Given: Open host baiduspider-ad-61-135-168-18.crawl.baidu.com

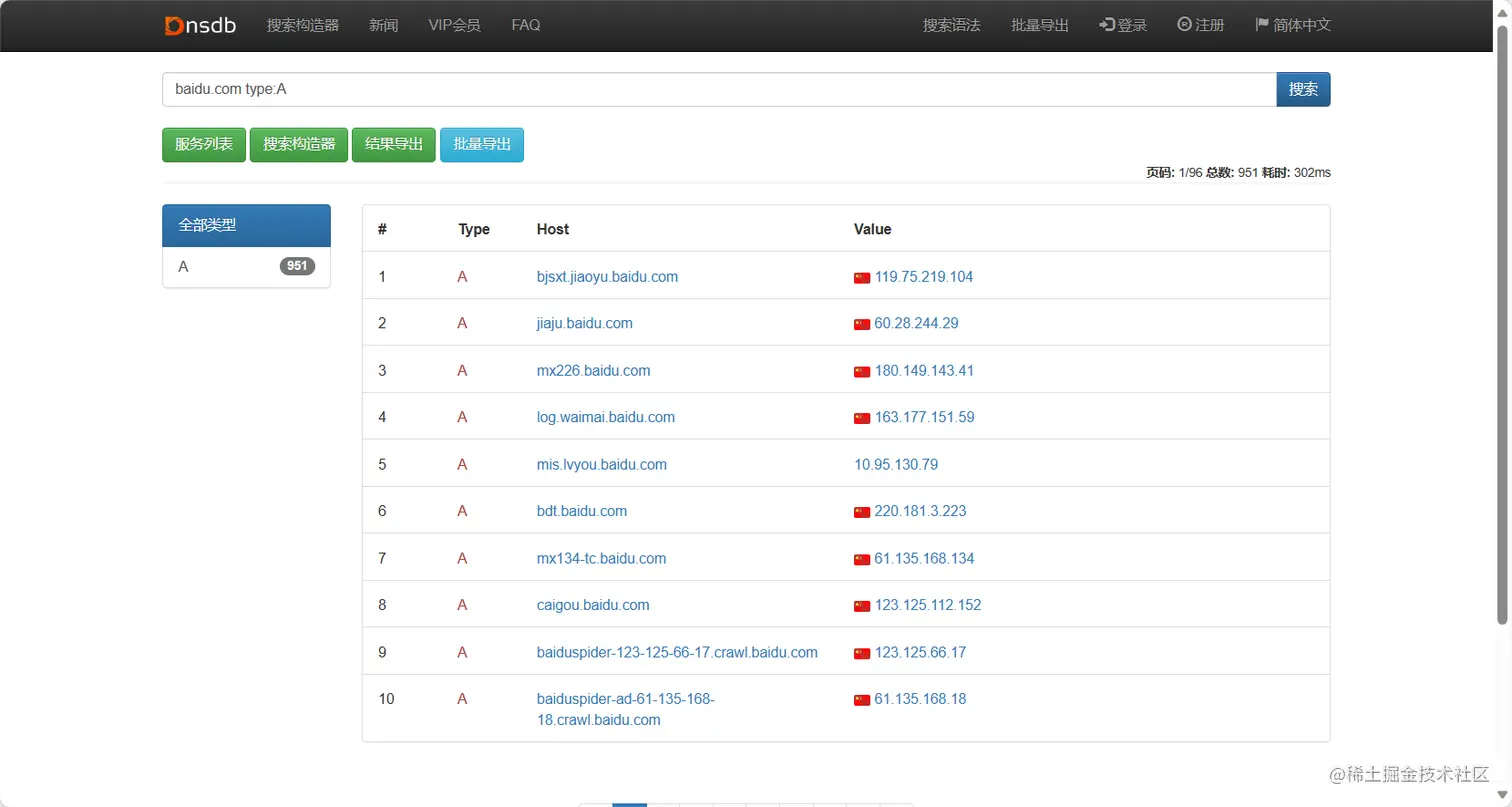Looking at the screenshot, I should pos(626,709).
